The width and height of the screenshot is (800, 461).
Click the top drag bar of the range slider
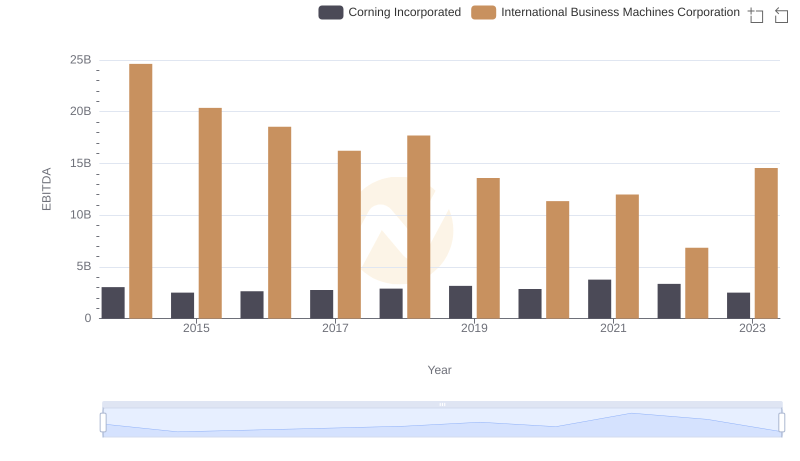[442, 405]
